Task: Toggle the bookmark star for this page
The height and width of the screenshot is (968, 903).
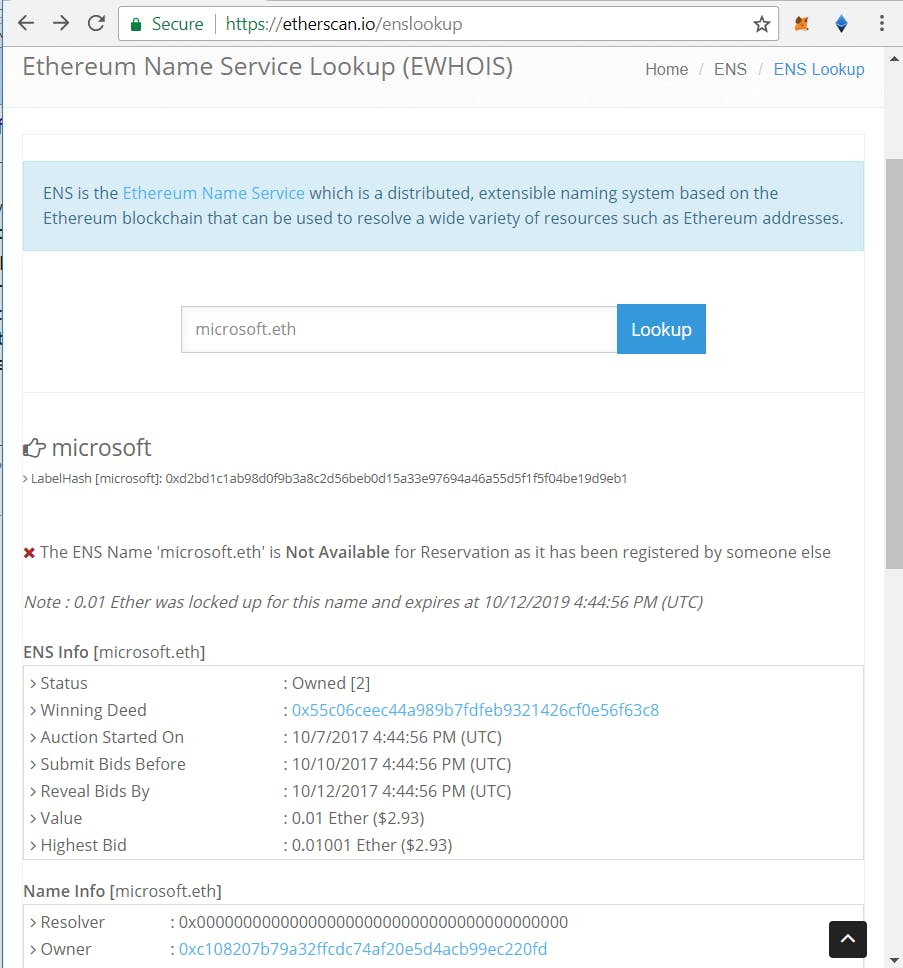Action: click(761, 22)
